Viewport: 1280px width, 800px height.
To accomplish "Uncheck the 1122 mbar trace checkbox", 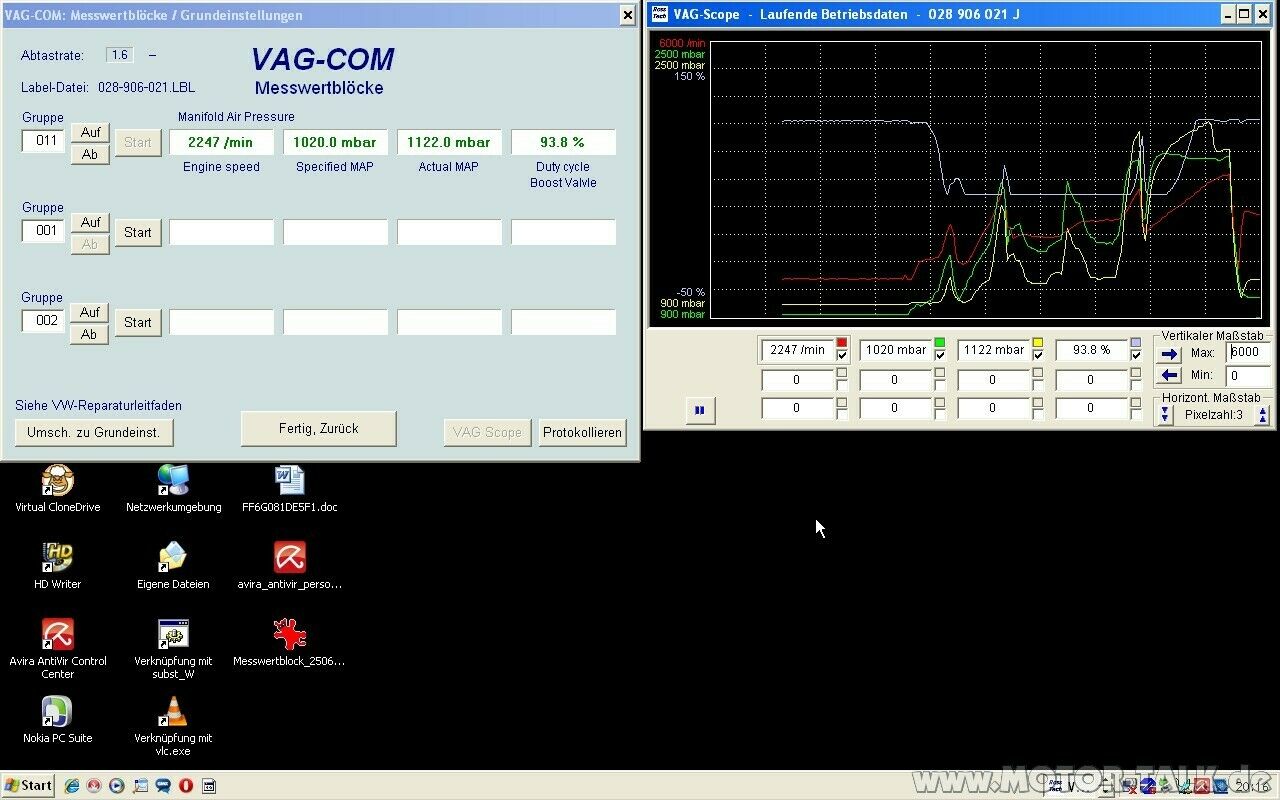I will (x=1038, y=356).
